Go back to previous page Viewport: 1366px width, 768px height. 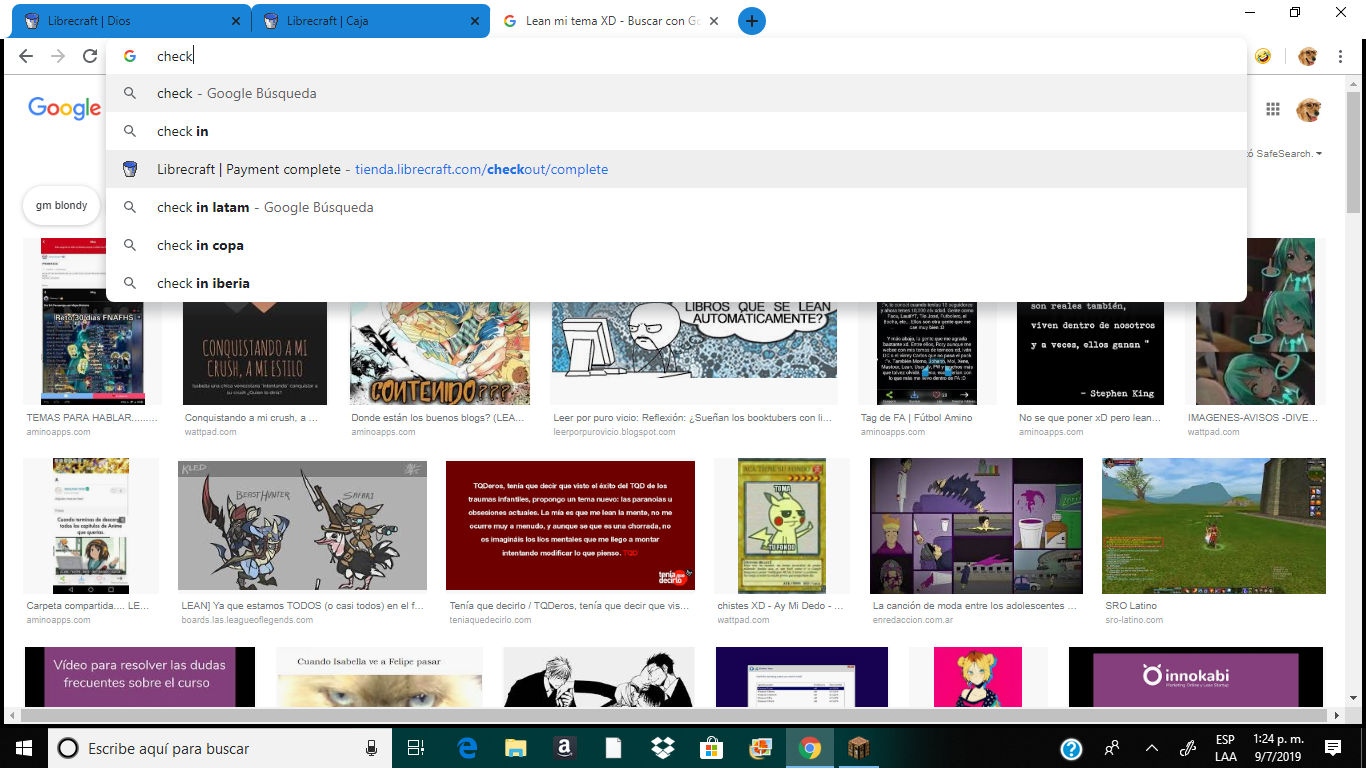[x=26, y=56]
